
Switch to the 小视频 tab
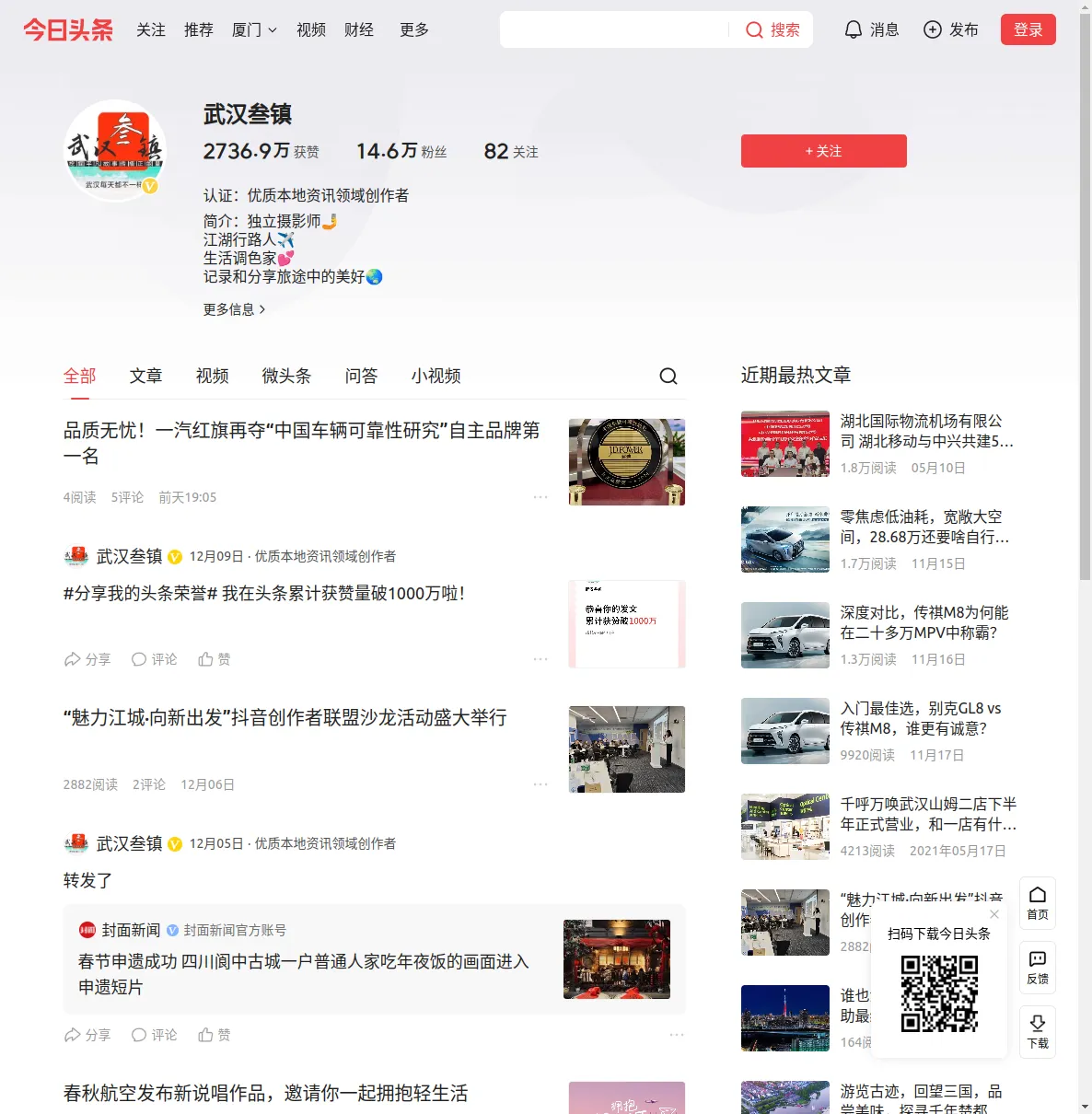pyautogui.click(x=436, y=376)
